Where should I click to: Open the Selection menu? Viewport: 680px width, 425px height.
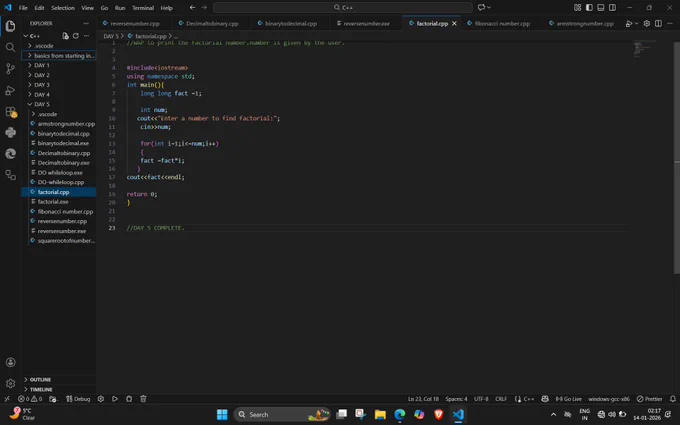point(63,8)
